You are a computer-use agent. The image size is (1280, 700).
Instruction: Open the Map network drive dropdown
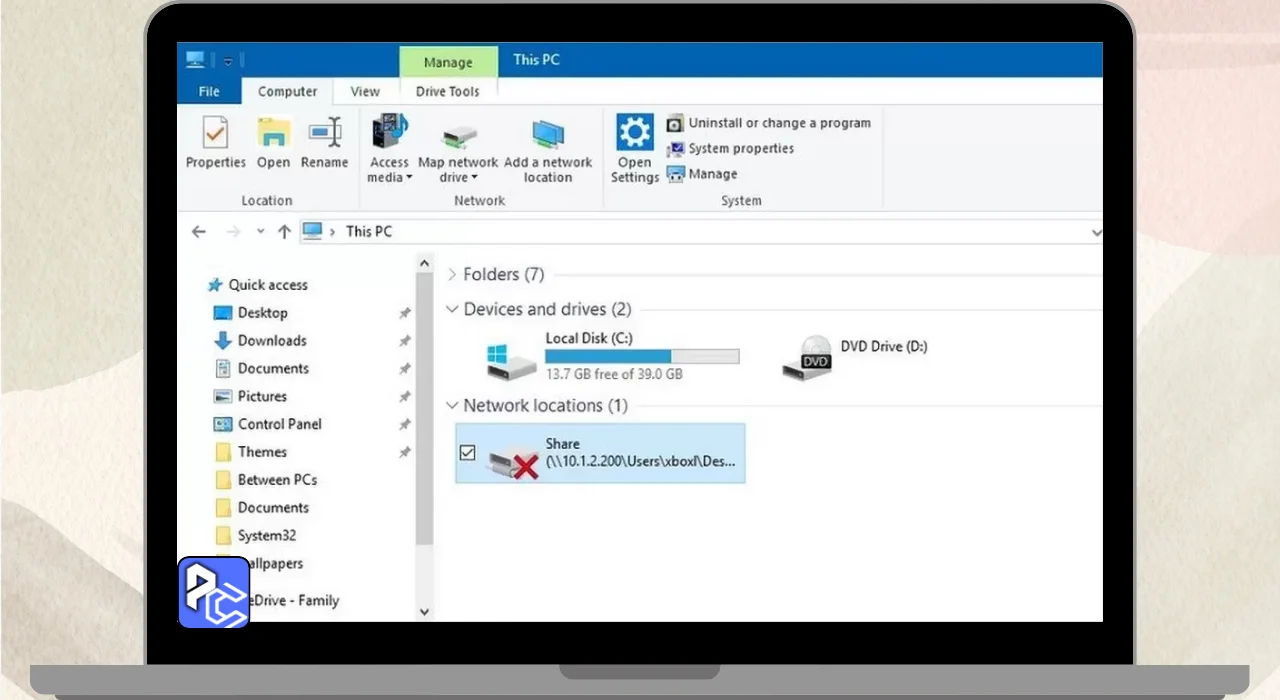[x=458, y=170]
